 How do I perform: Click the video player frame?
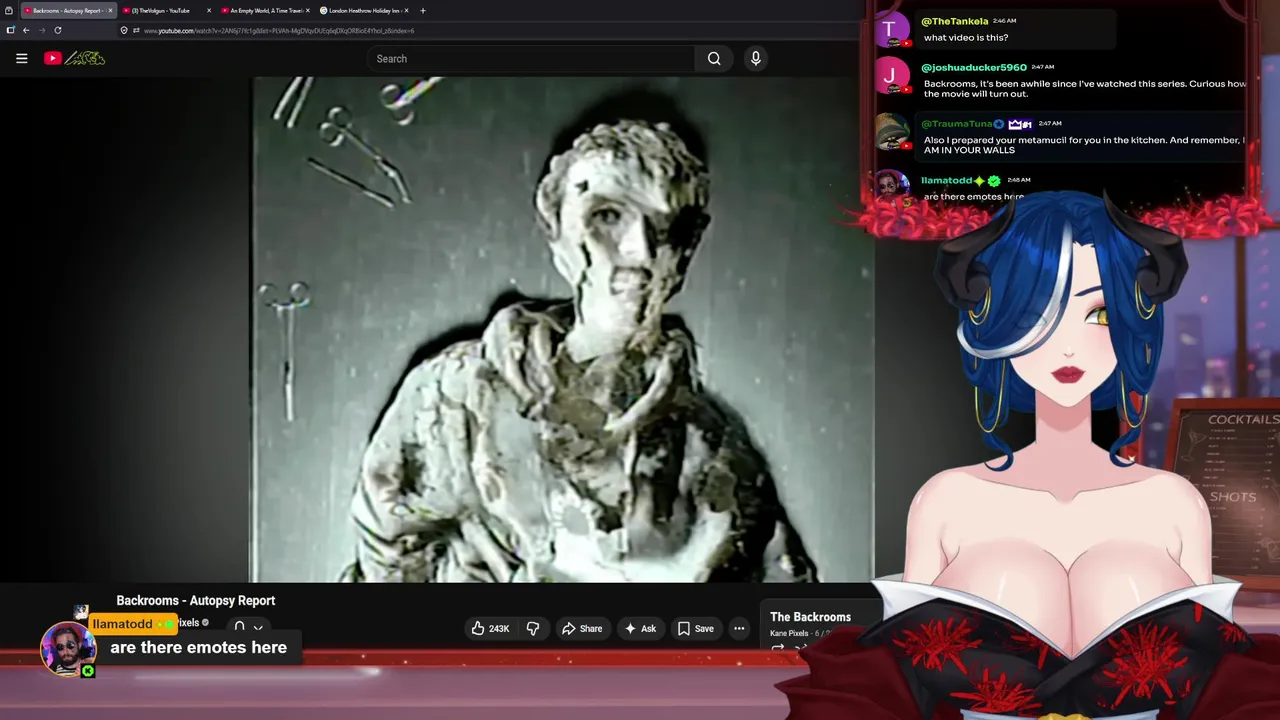[437, 330]
